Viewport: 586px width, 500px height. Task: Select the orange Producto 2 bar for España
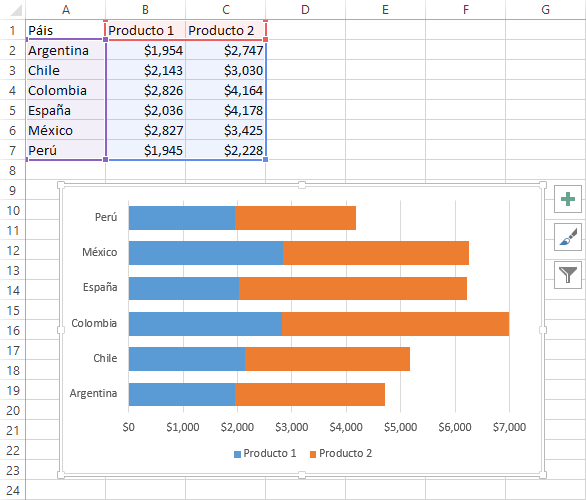click(x=353, y=288)
